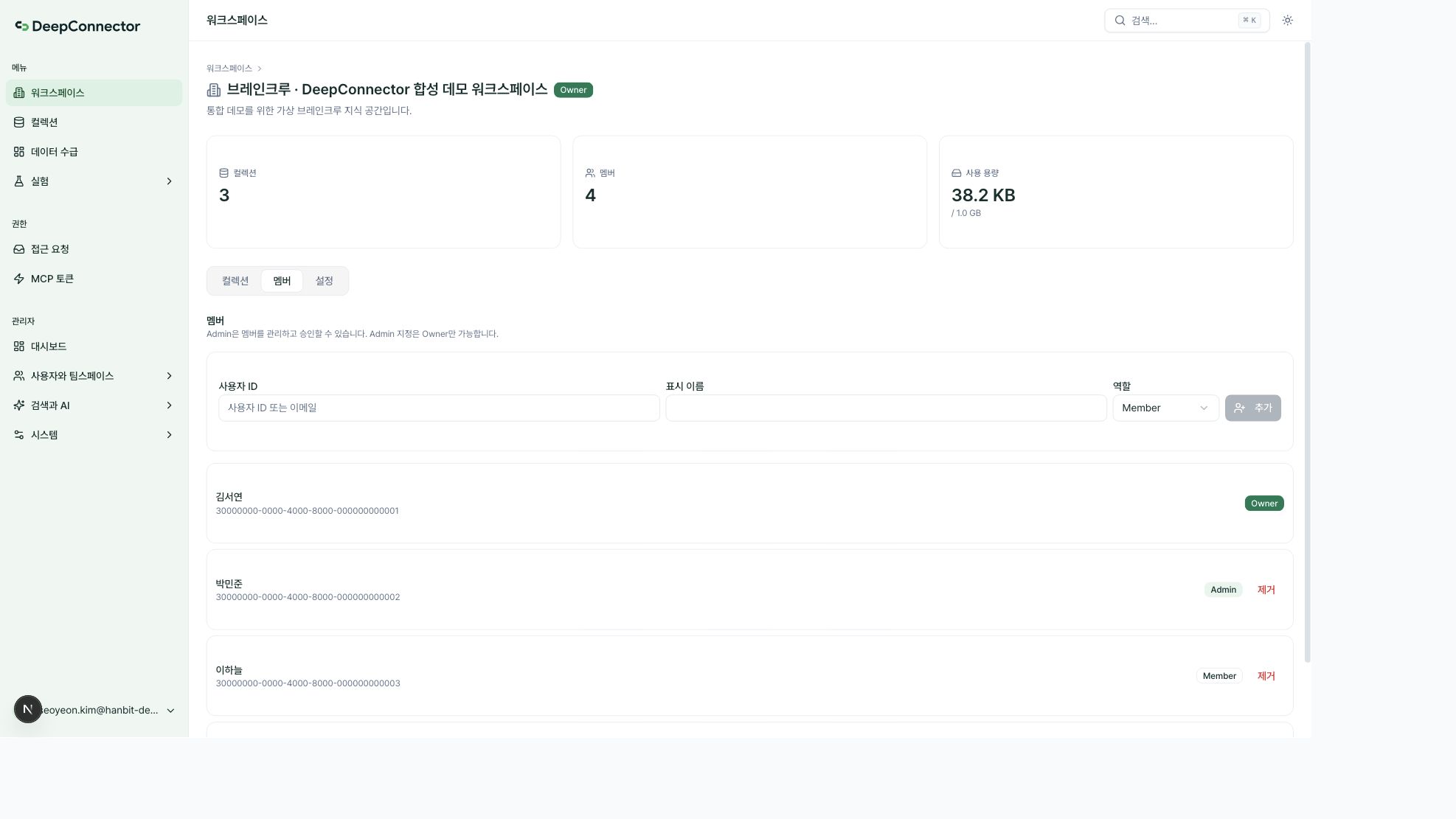Screen dimensions: 1456x819
Task: Click the member name 박민준
Action: click(x=229, y=584)
